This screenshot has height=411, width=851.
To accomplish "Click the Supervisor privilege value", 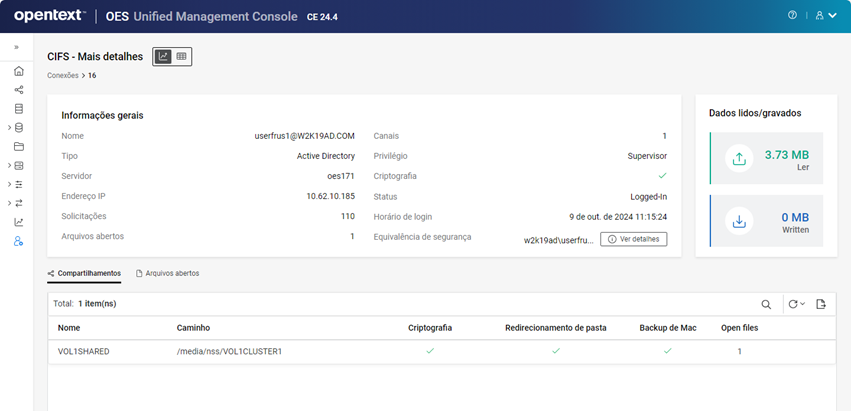I will tap(647, 156).
